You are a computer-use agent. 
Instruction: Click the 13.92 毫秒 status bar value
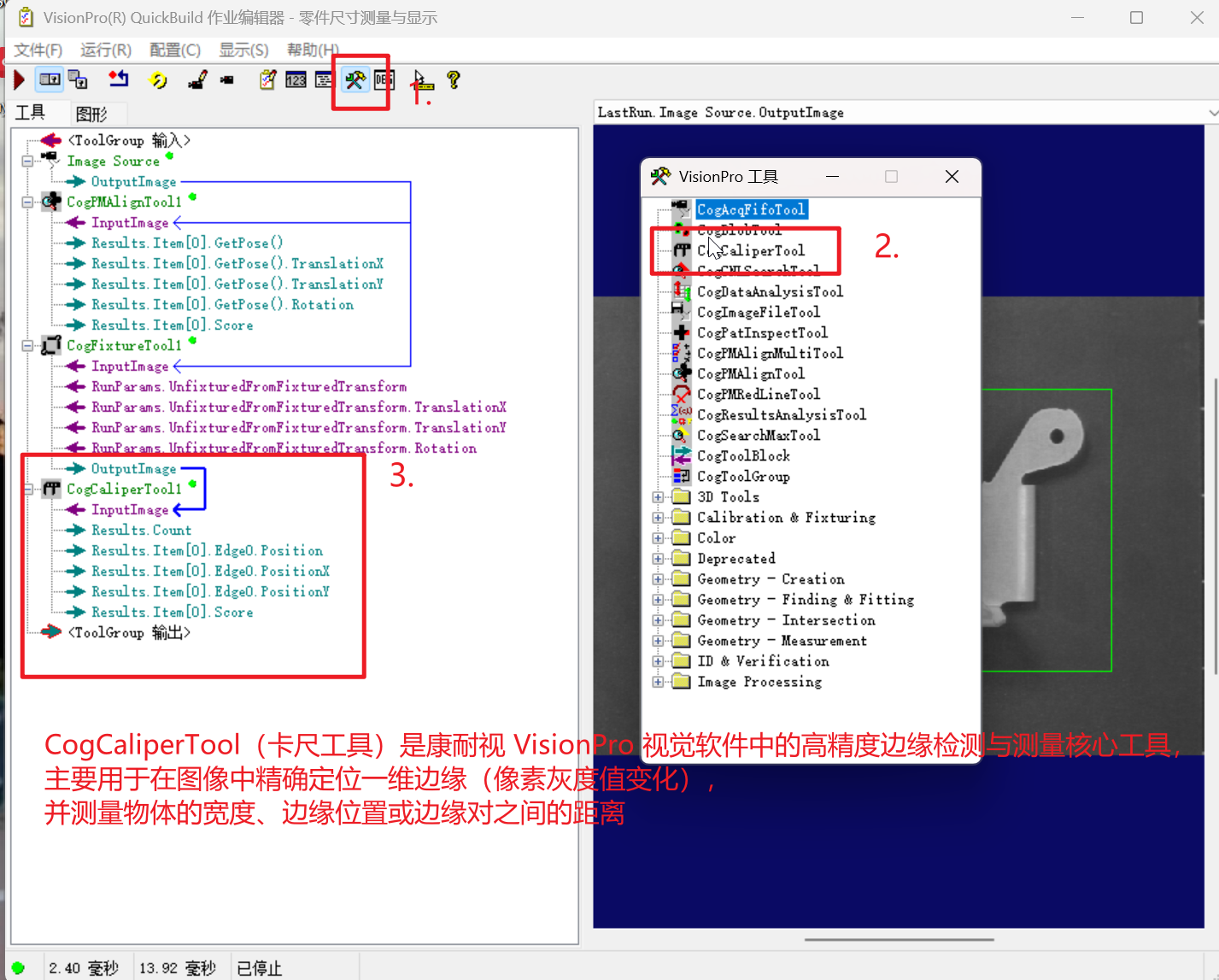point(178,968)
